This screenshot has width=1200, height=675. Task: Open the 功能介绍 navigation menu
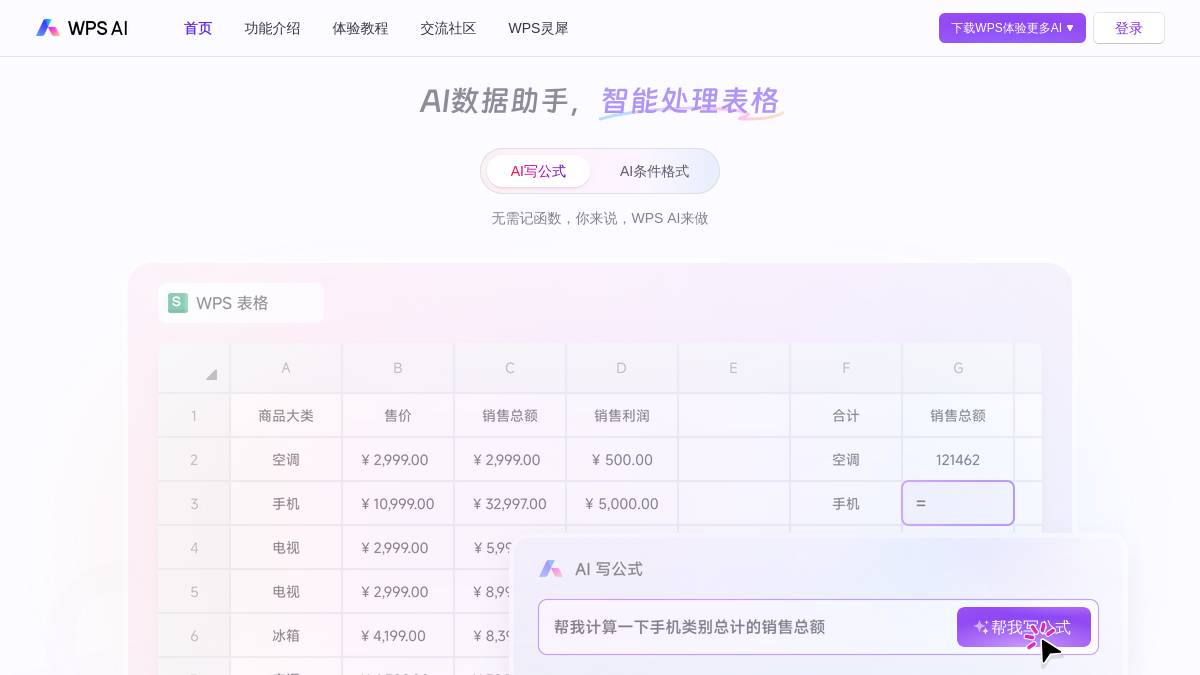(271, 28)
